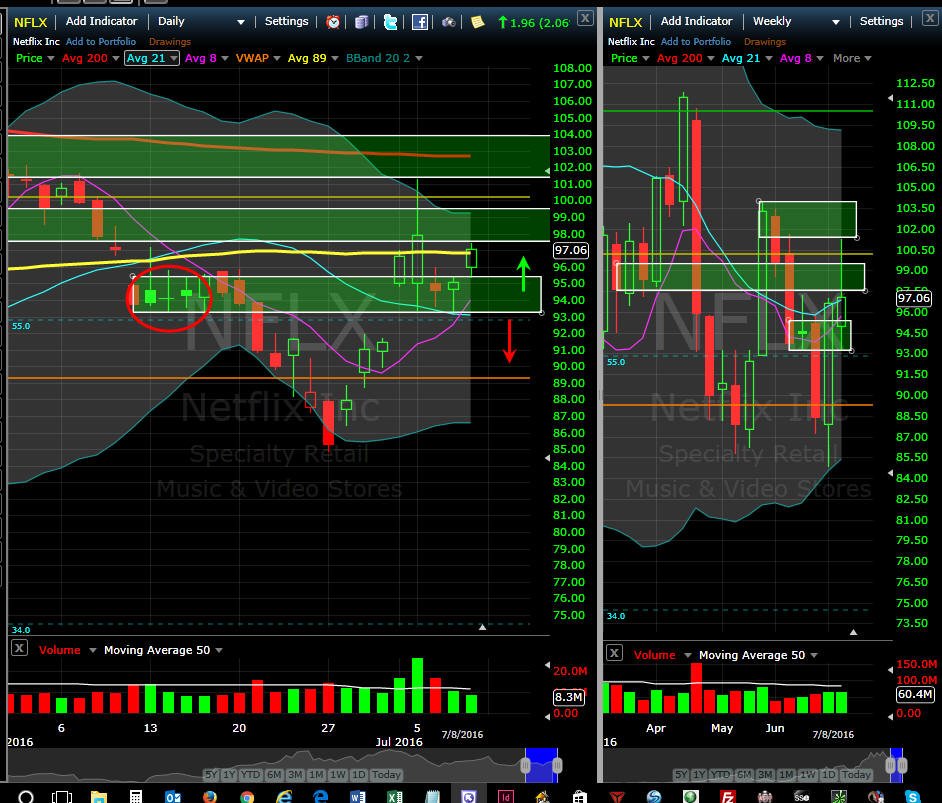This screenshot has height=803, width=942.
Task: Select the 5Y range in Daily chart
Action: [x=211, y=775]
